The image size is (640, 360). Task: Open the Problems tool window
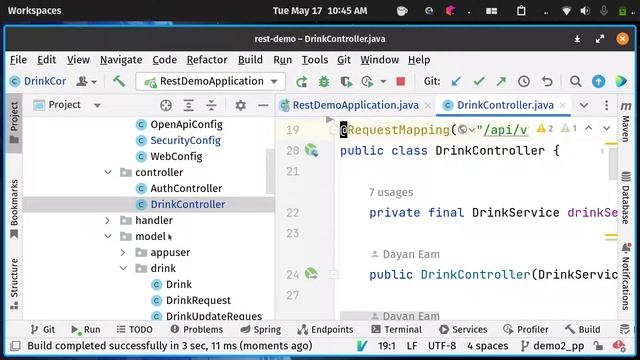[x=197, y=329]
